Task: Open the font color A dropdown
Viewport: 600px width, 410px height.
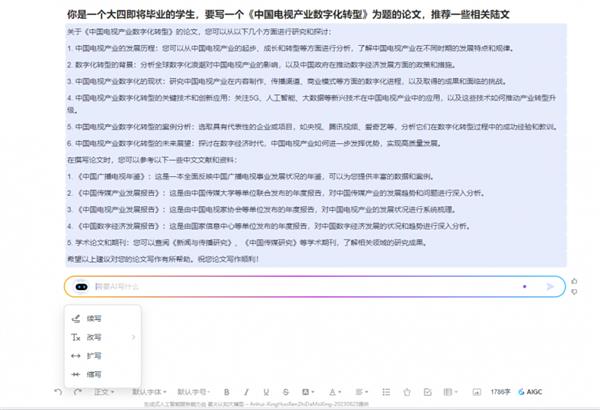Action: pyautogui.click(x=335, y=392)
